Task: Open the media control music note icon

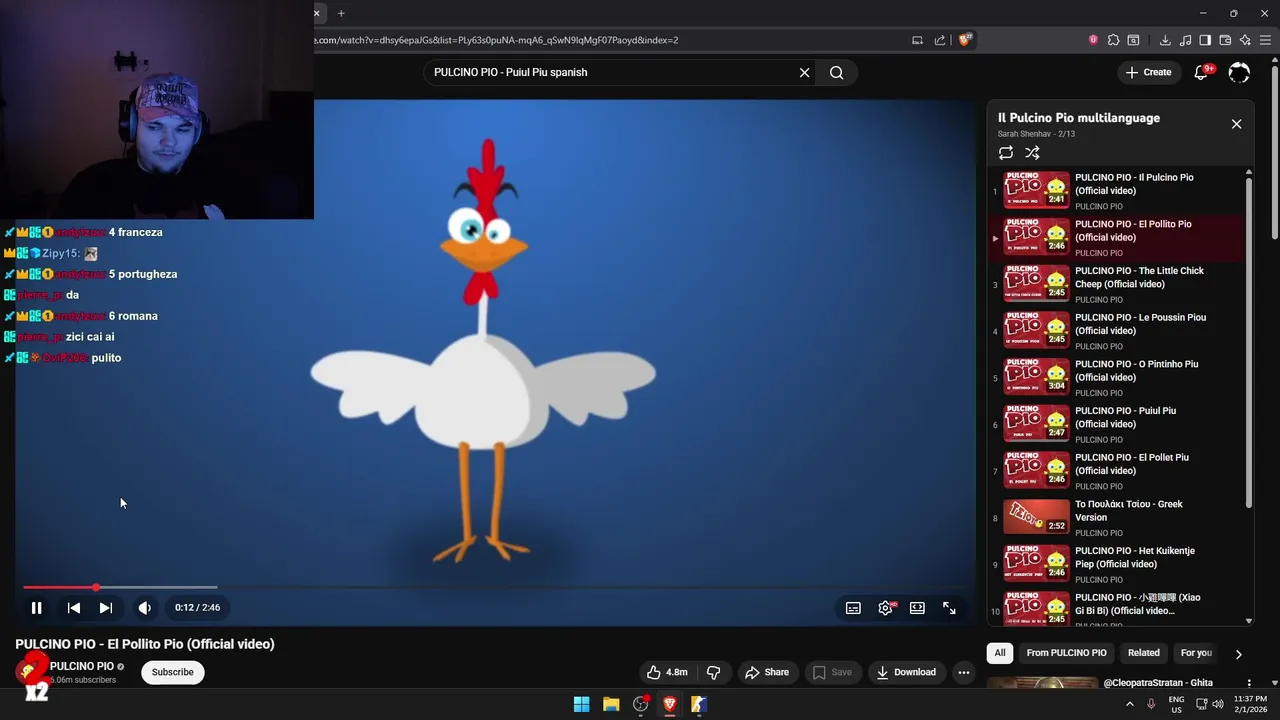Action: (x=1185, y=40)
